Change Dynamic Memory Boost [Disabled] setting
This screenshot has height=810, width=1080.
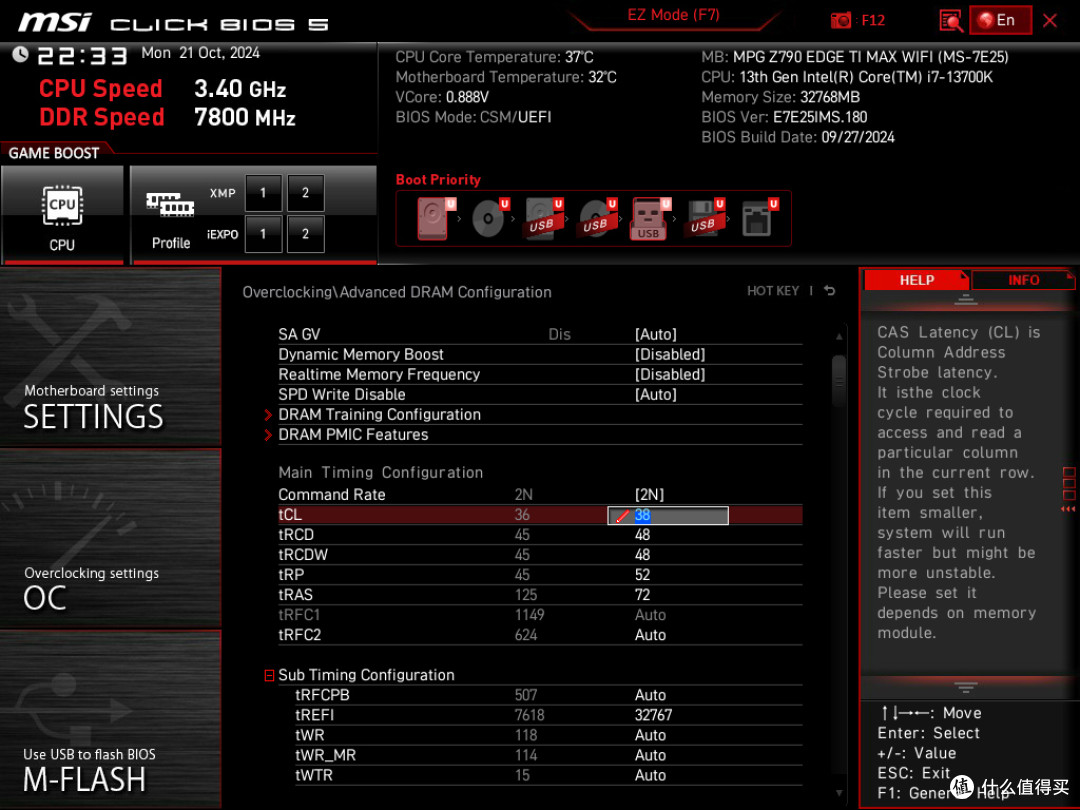coord(669,355)
